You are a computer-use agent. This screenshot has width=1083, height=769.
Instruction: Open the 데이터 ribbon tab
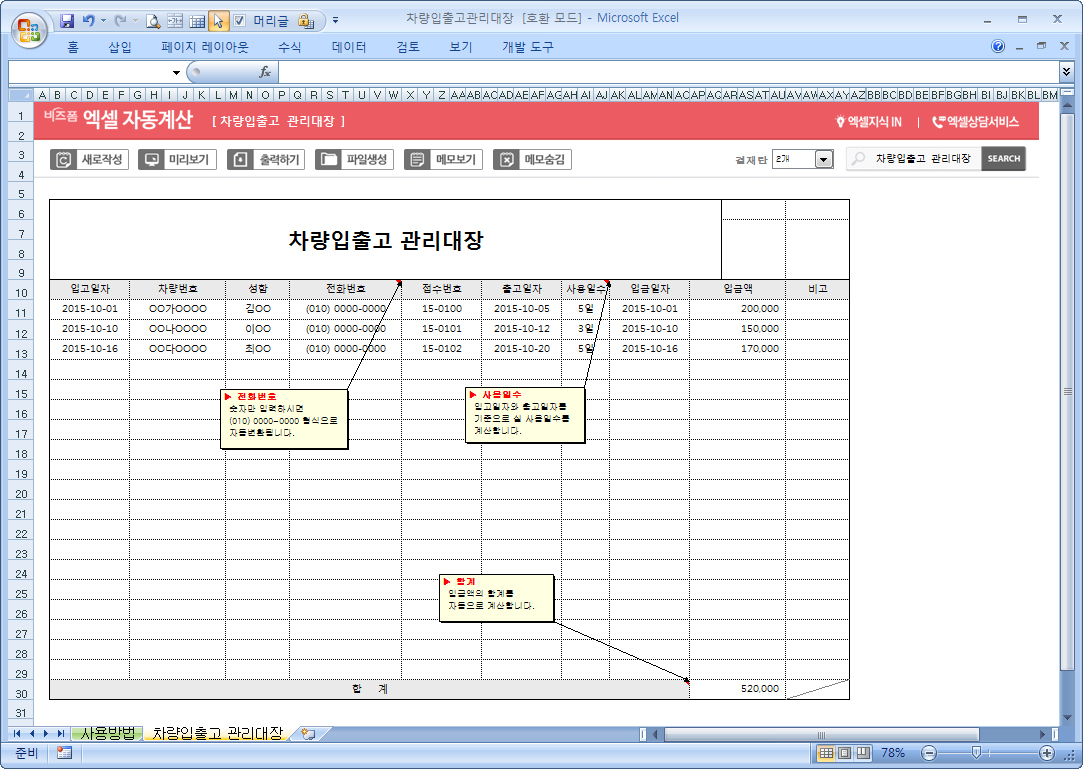[x=349, y=47]
